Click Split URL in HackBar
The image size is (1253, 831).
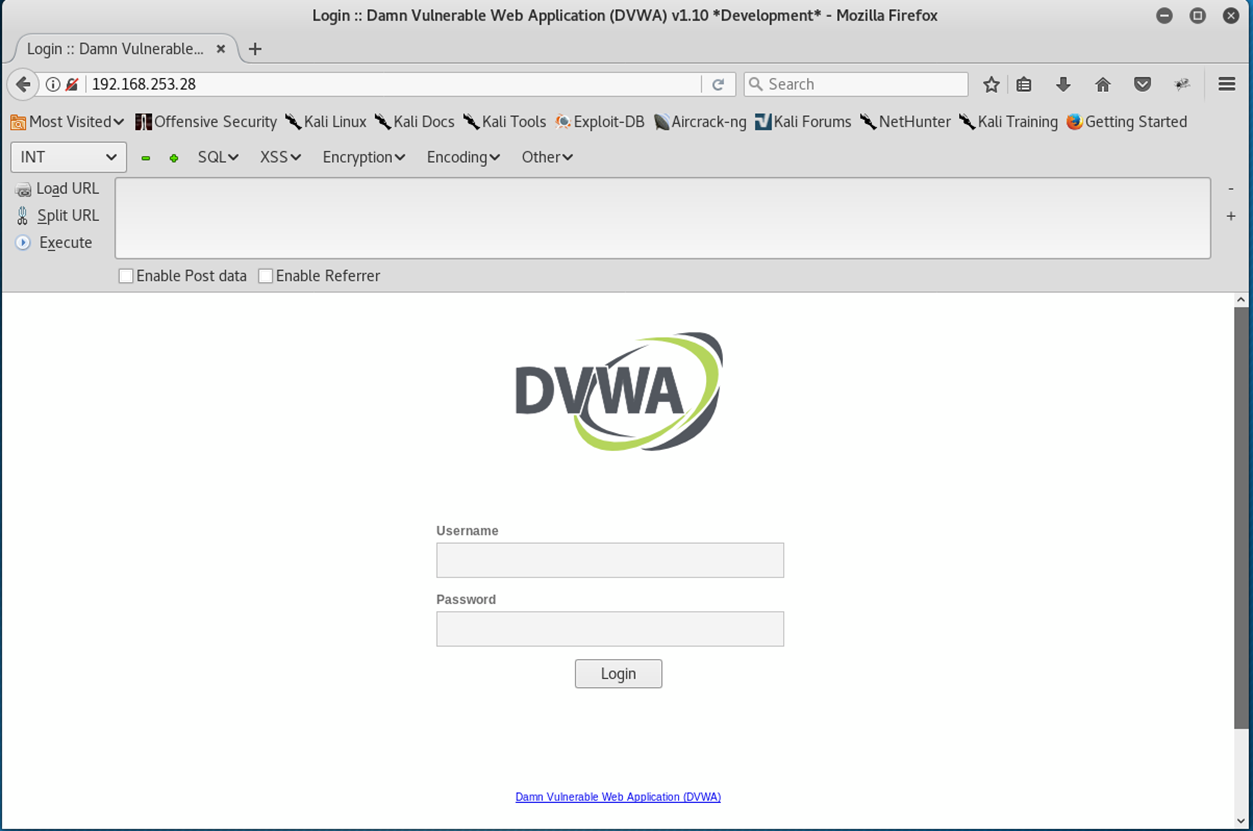pyautogui.click(x=58, y=216)
